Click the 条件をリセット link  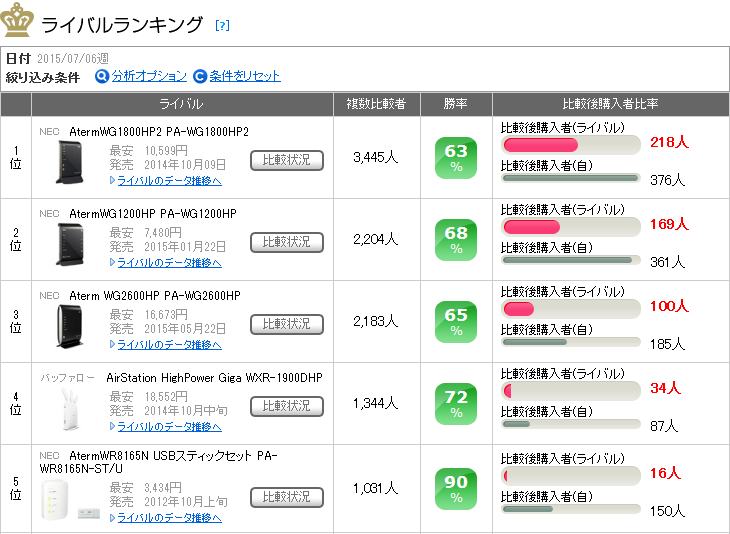coord(245,76)
